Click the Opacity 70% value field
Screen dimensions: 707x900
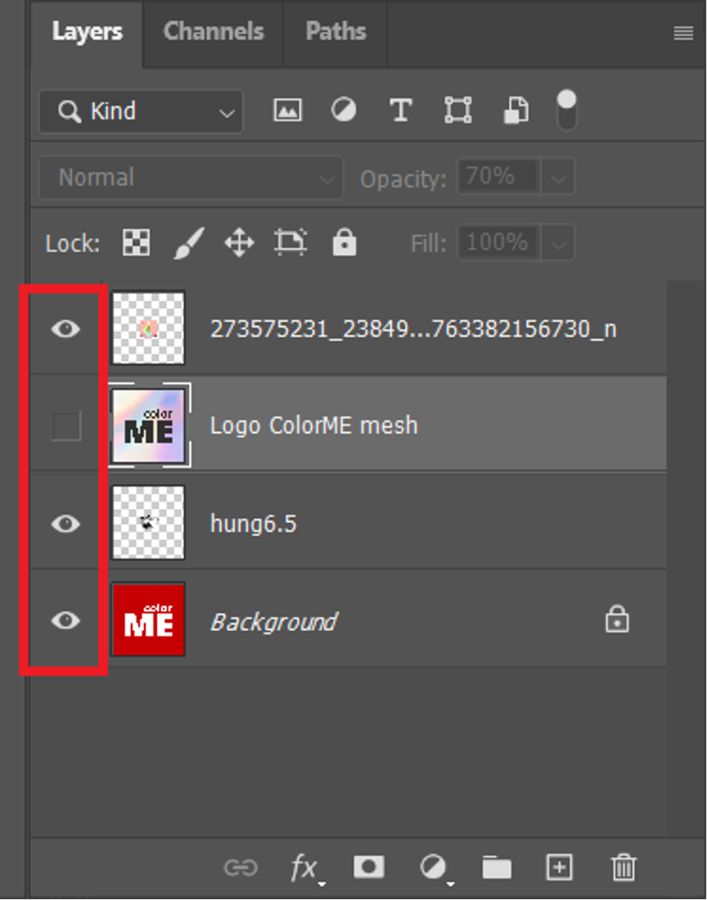(499, 176)
